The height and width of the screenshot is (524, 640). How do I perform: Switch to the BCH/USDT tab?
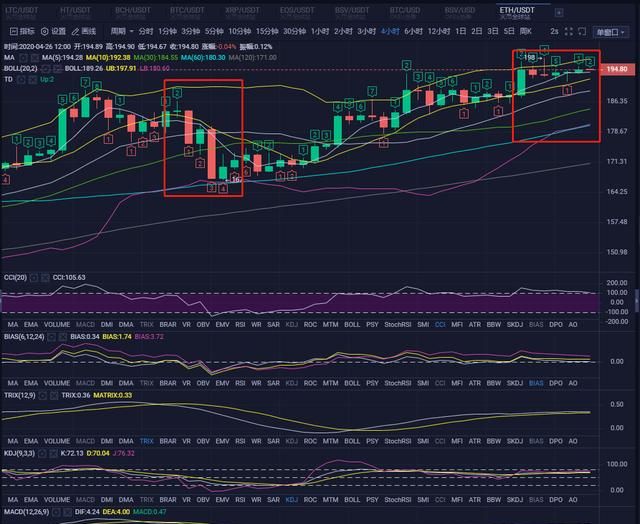tap(132, 12)
